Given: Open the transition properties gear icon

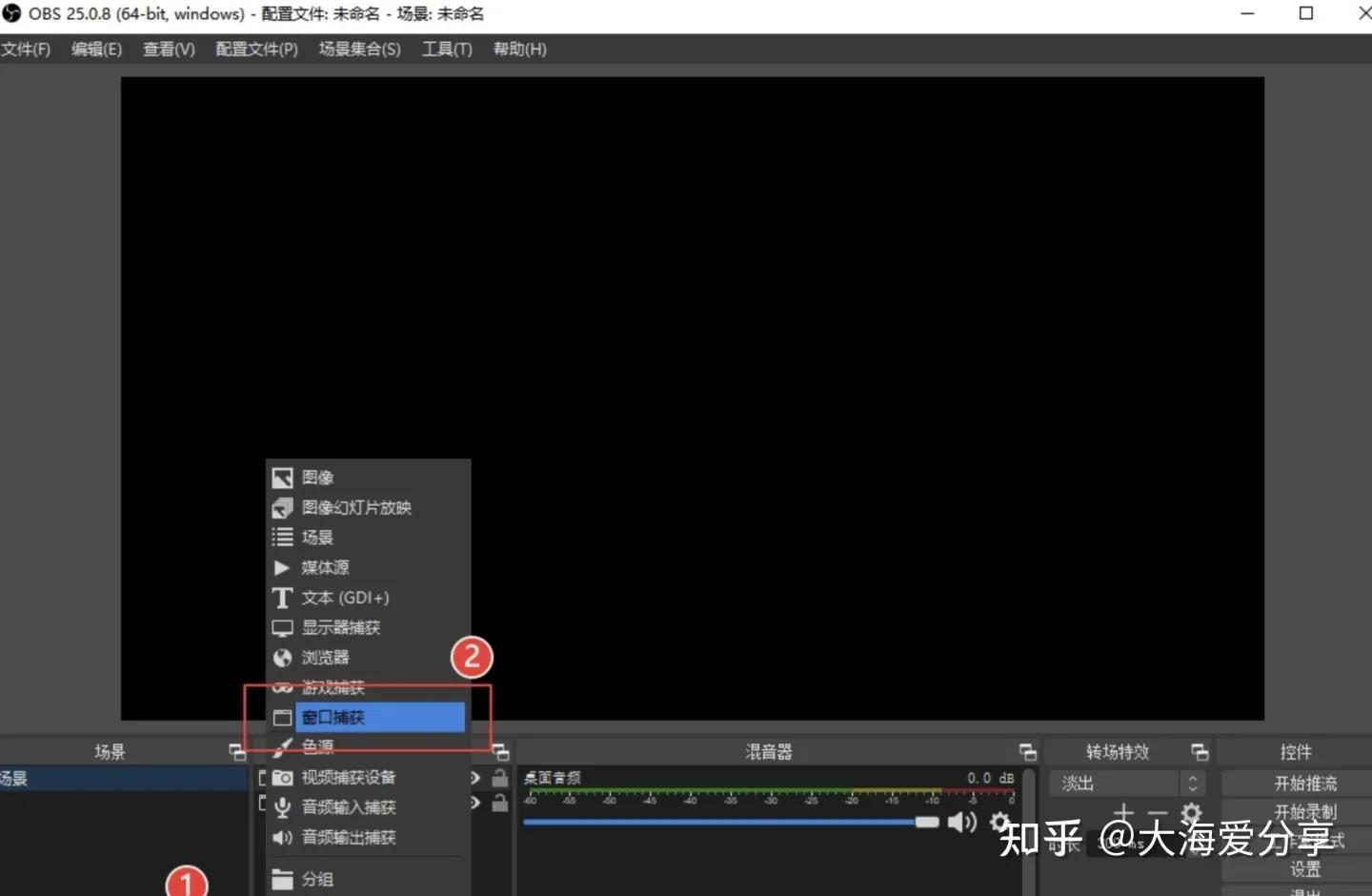Looking at the screenshot, I should [1190, 812].
